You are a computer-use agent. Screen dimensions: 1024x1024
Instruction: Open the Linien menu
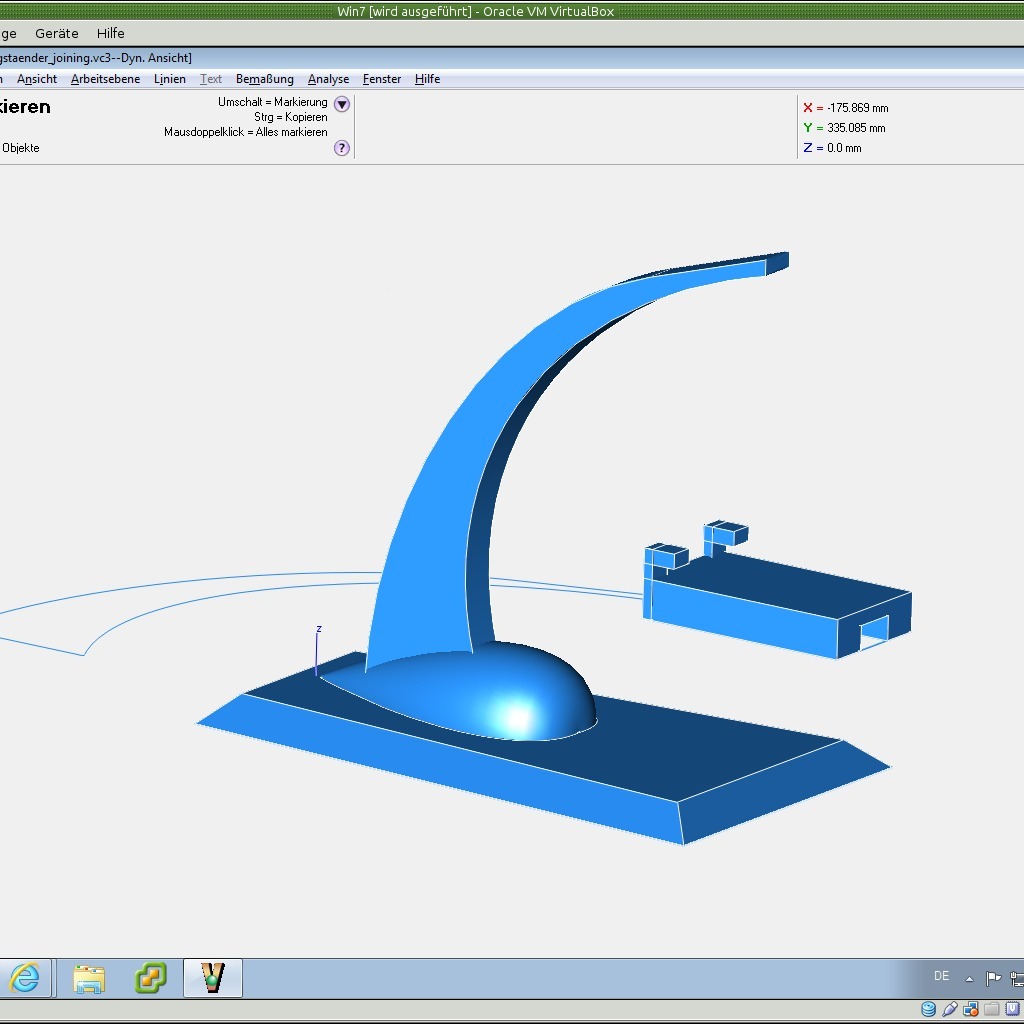click(170, 79)
